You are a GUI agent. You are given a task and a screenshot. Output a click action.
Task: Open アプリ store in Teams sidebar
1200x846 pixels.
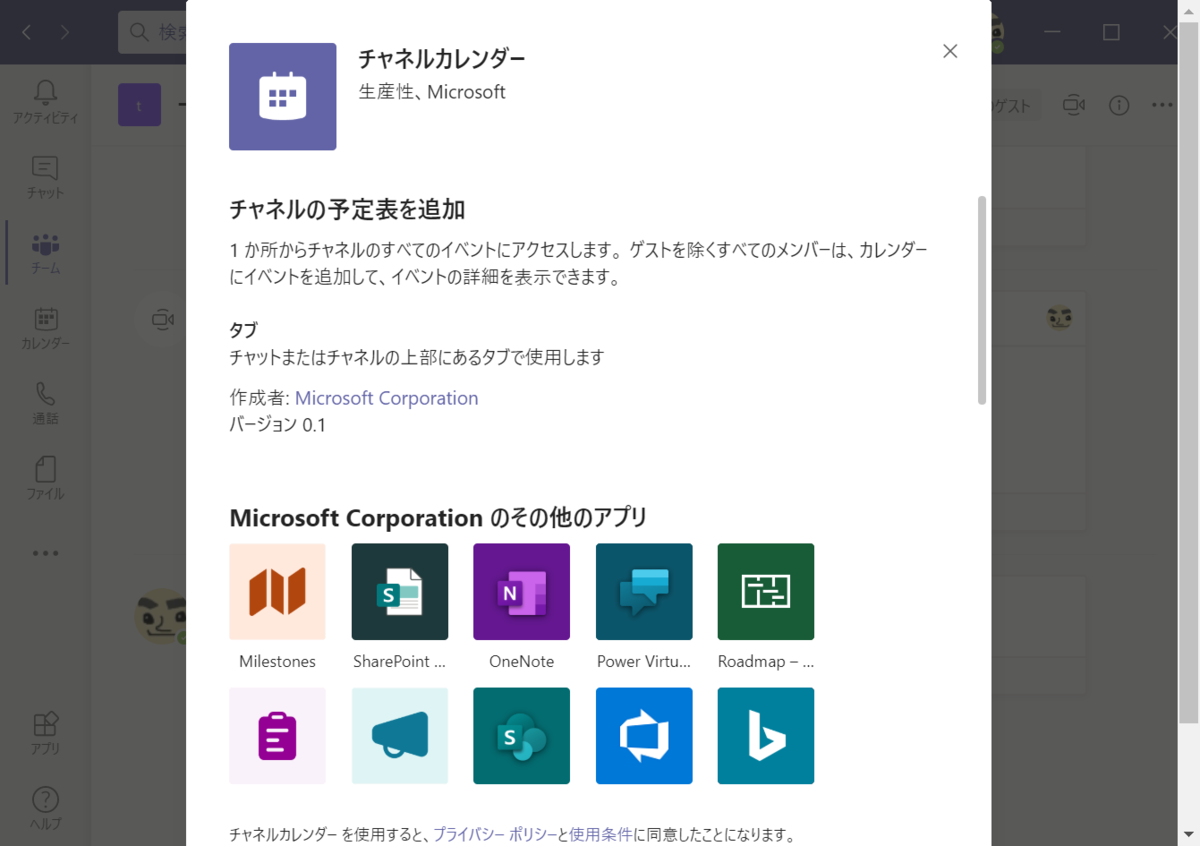coord(45,733)
